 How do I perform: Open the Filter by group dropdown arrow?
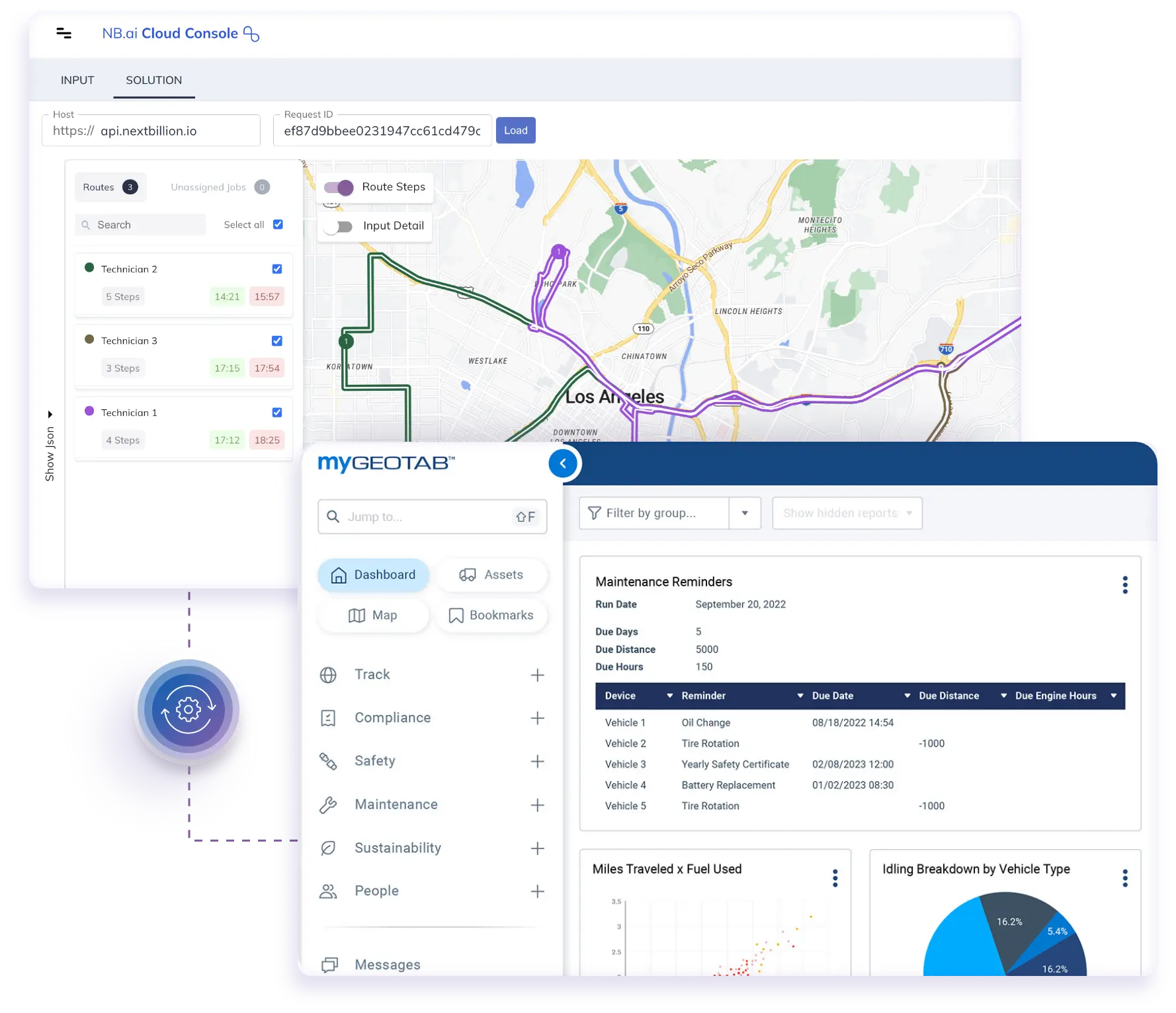[745, 513]
